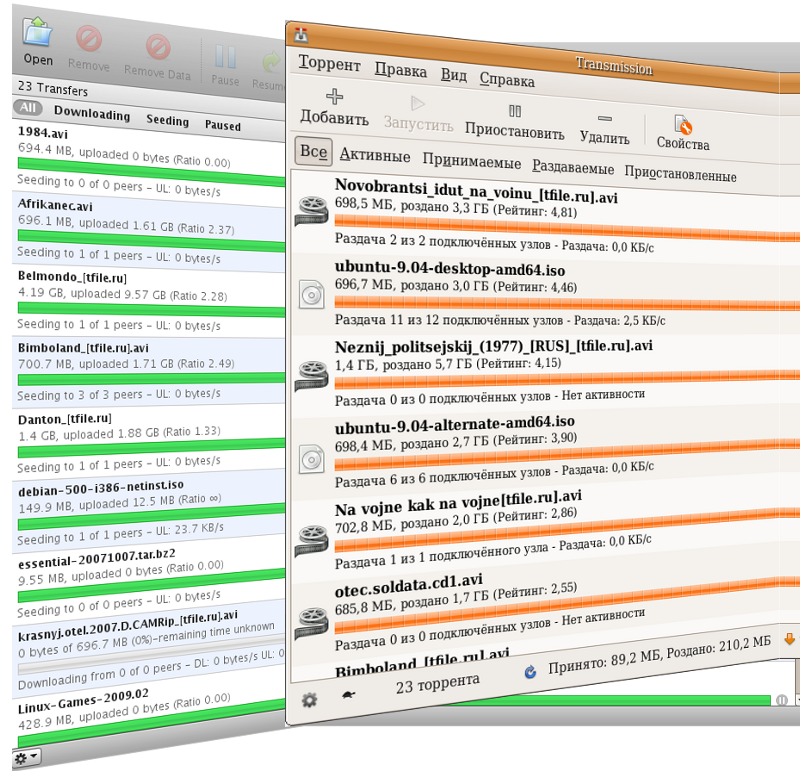Select Downloading filter in Mac window
The image size is (800, 771).
click(x=92, y=113)
